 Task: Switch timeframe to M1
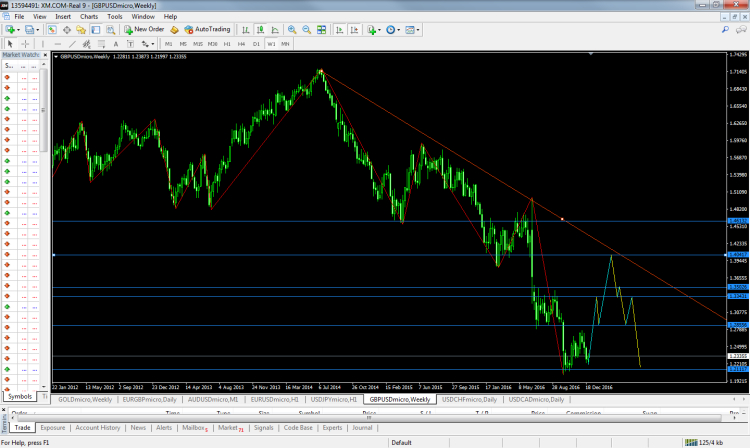coord(168,44)
